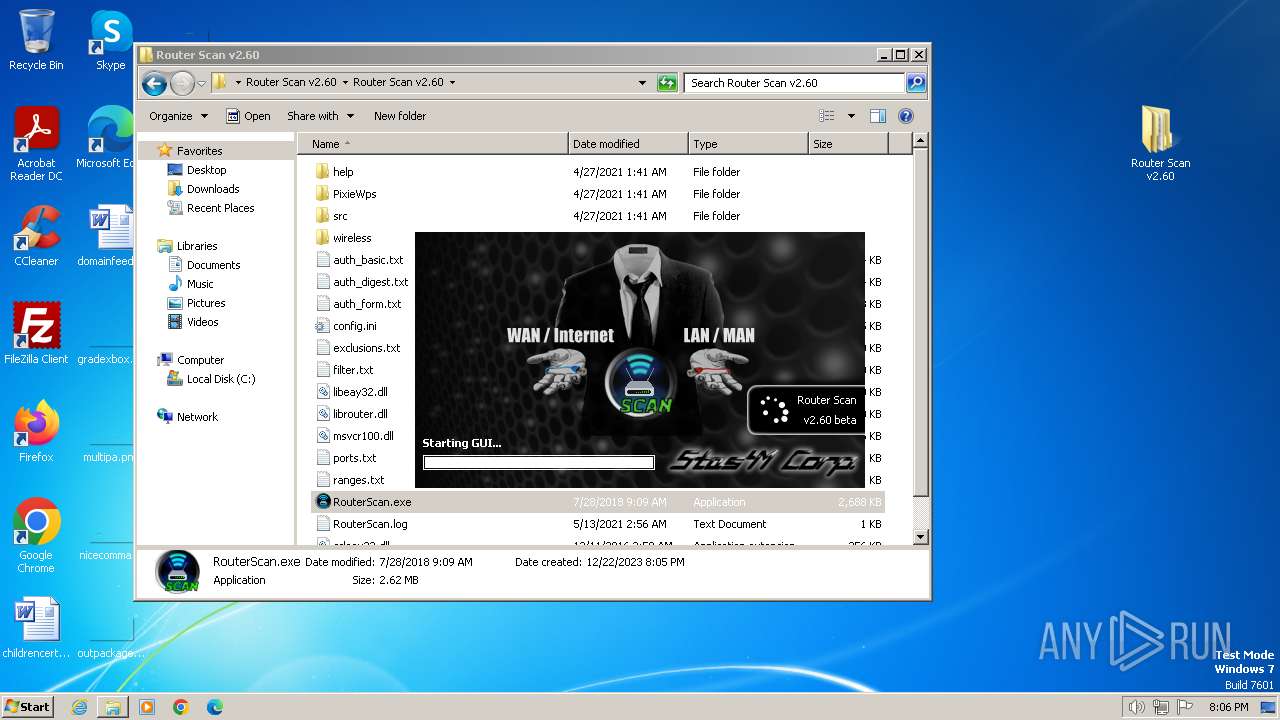This screenshot has height=720, width=1280.
Task: Click the file list vertical scrollbar
Action: tap(921, 340)
